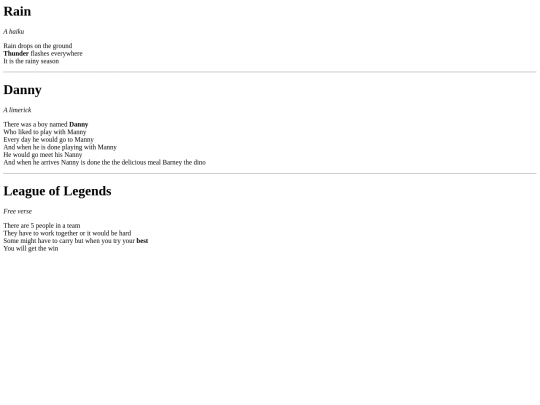Click the line 'Every day he would go to Manny'
This screenshot has width=540, height=405.
[49, 139]
